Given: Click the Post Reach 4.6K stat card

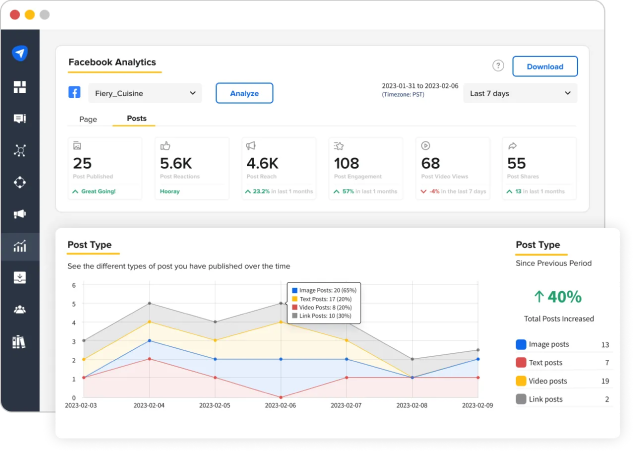Looking at the screenshot, I should coord(279,168).
